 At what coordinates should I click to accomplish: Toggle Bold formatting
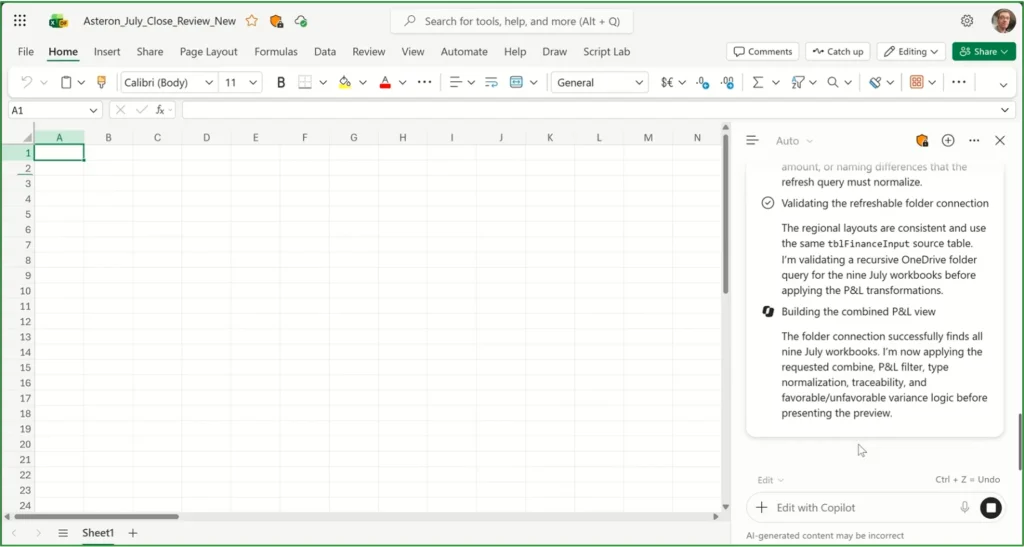[x=281, y=82]
